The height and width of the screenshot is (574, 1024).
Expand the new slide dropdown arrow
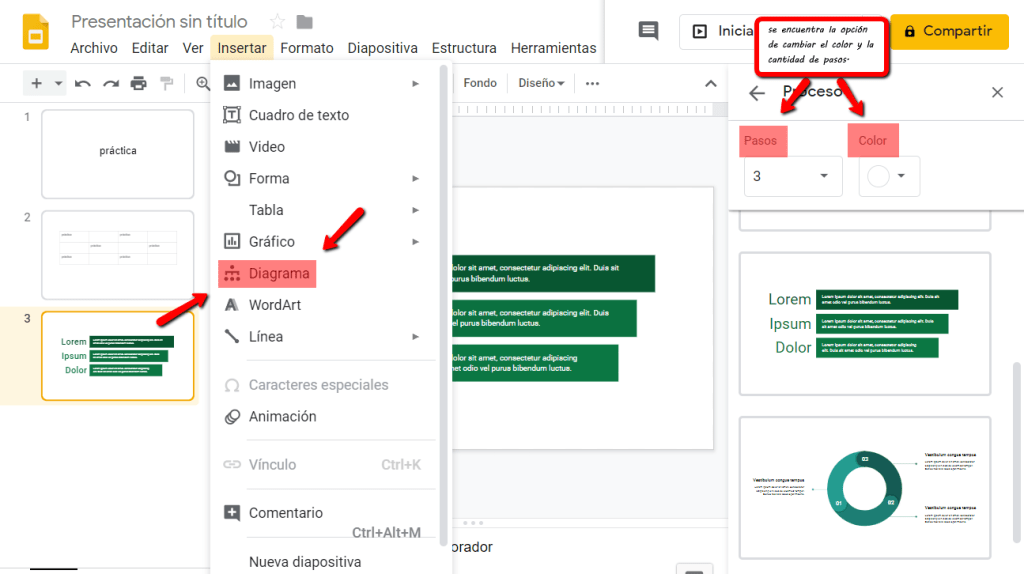[x=59, y=84]
